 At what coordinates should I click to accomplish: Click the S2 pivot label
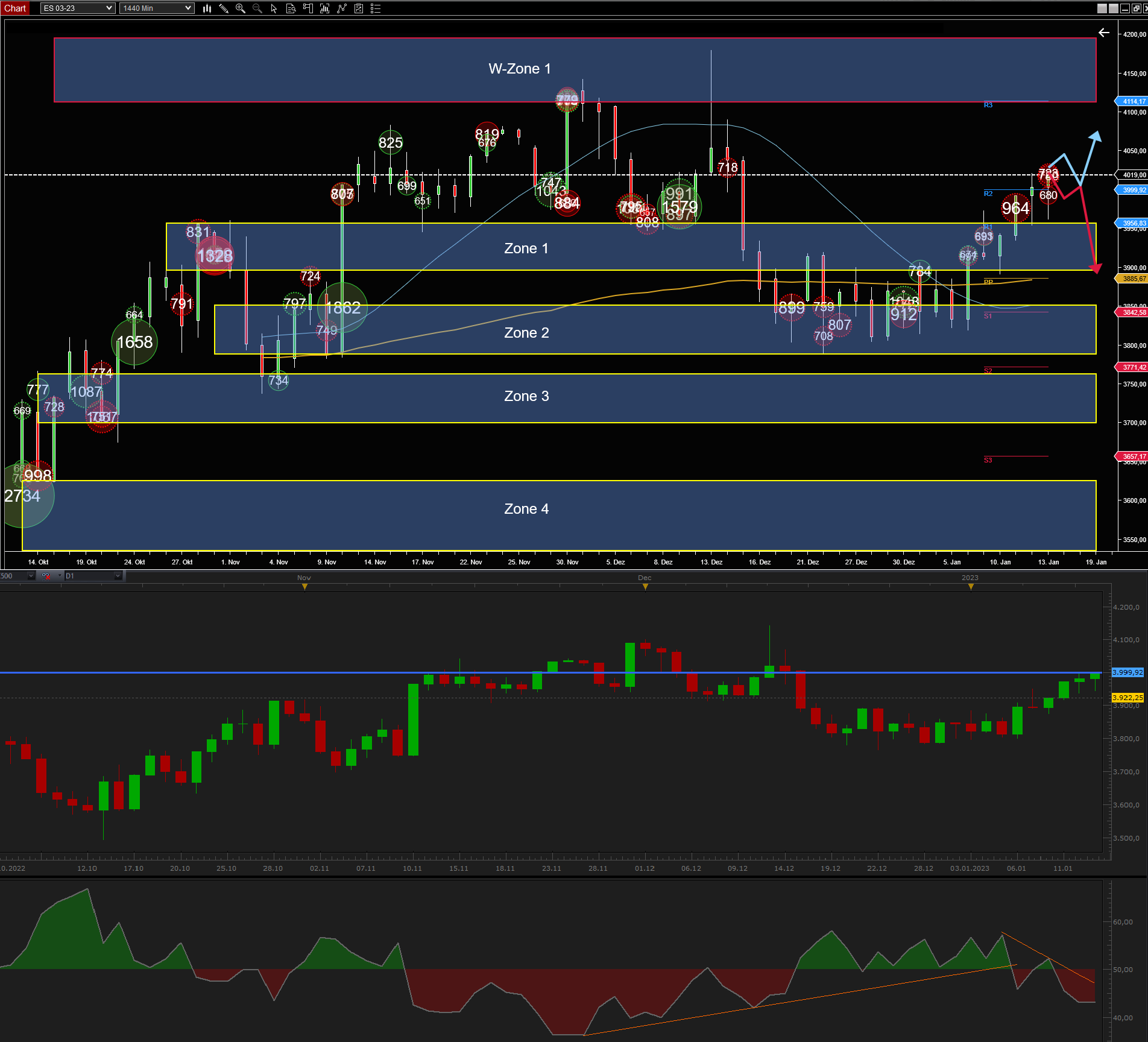click(x=988, y=371)
